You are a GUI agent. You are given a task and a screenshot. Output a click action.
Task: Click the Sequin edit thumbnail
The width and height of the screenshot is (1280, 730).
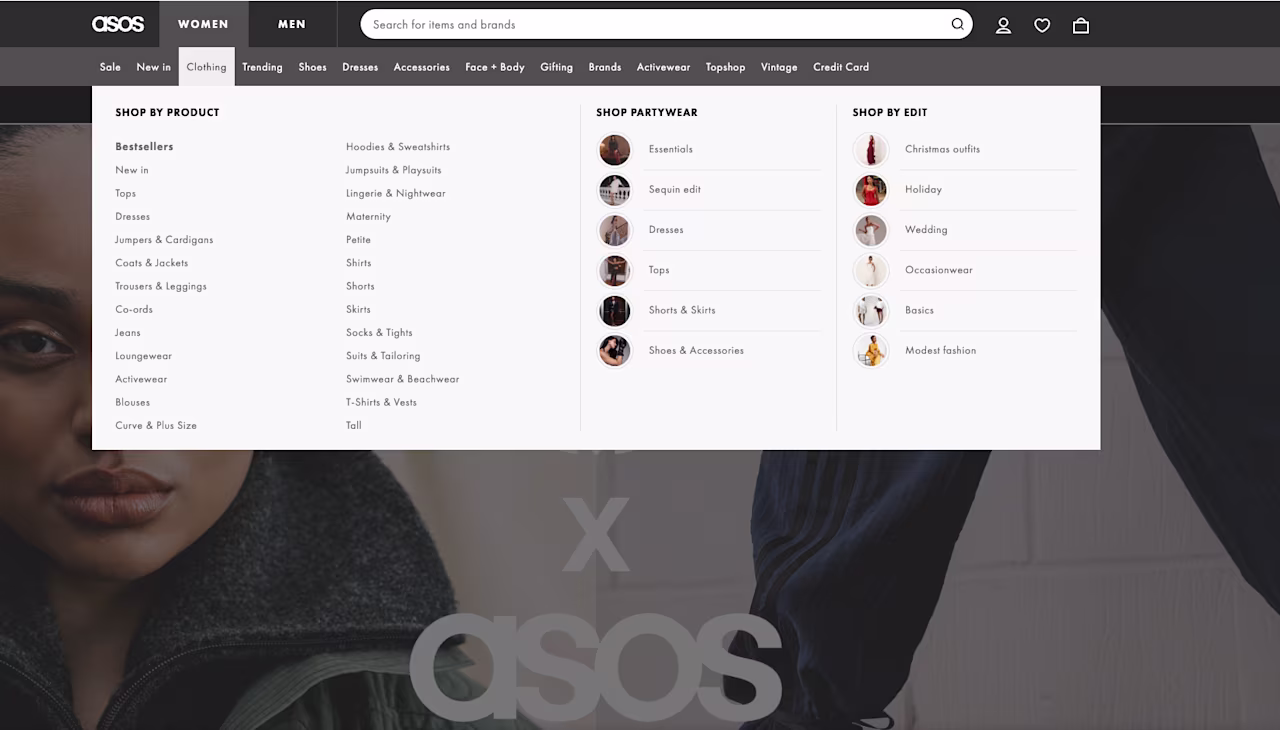tap(615, 190)
